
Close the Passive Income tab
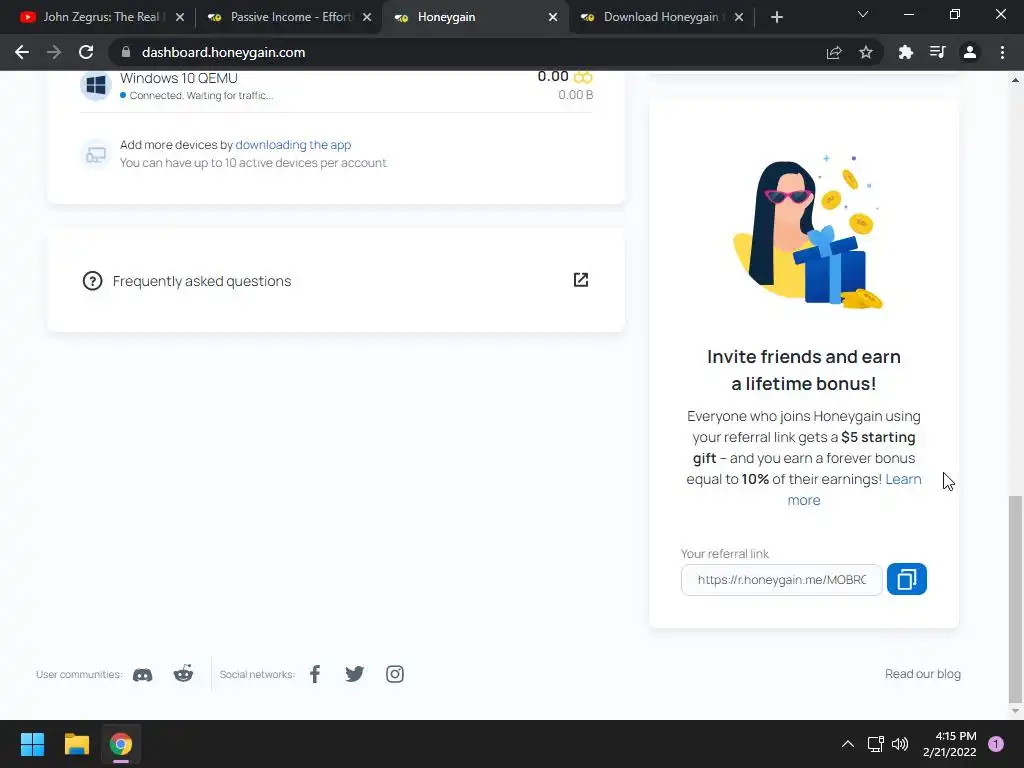(367, 17)
